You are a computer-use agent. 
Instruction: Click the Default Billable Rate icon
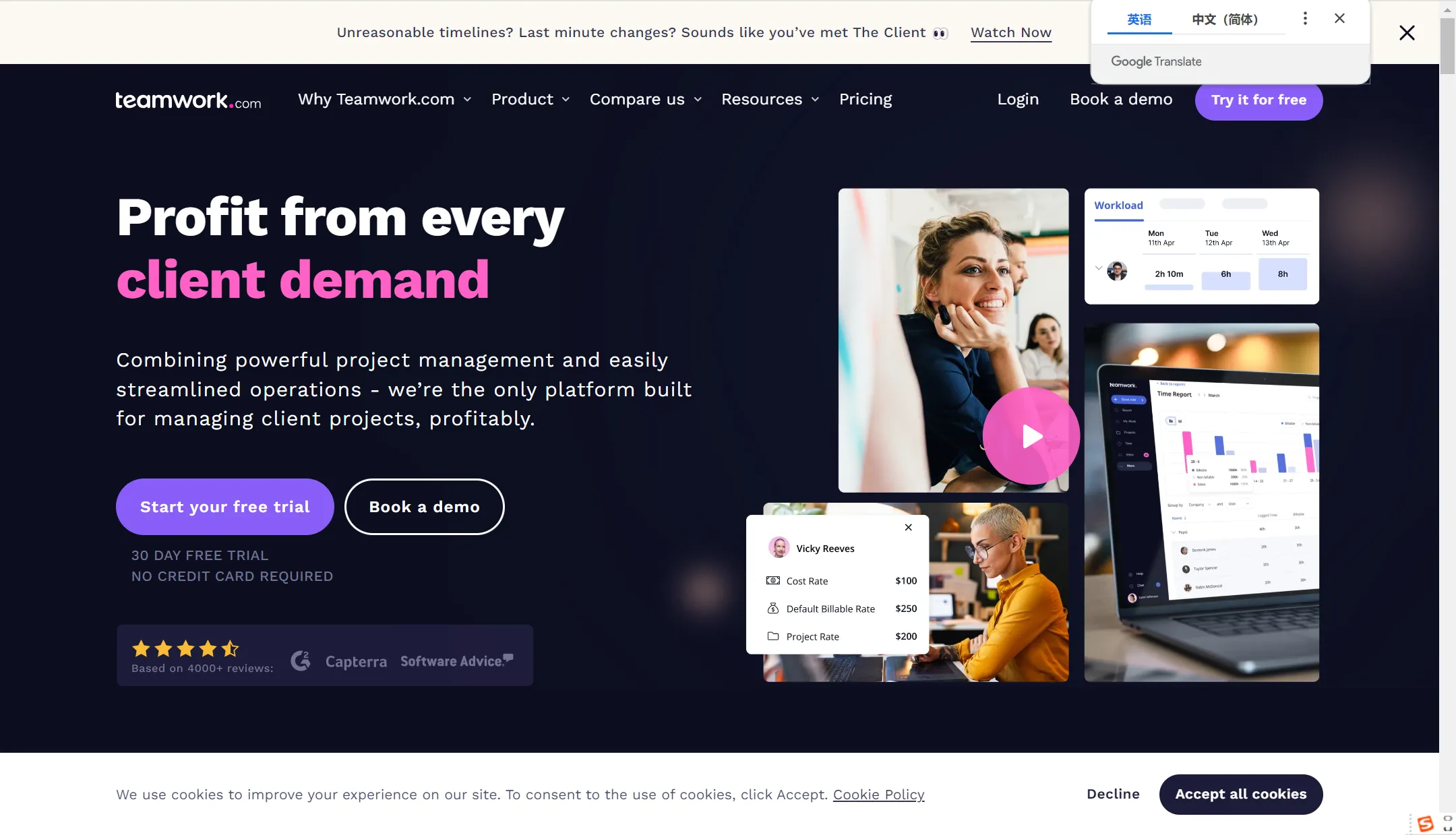(773, 608)
